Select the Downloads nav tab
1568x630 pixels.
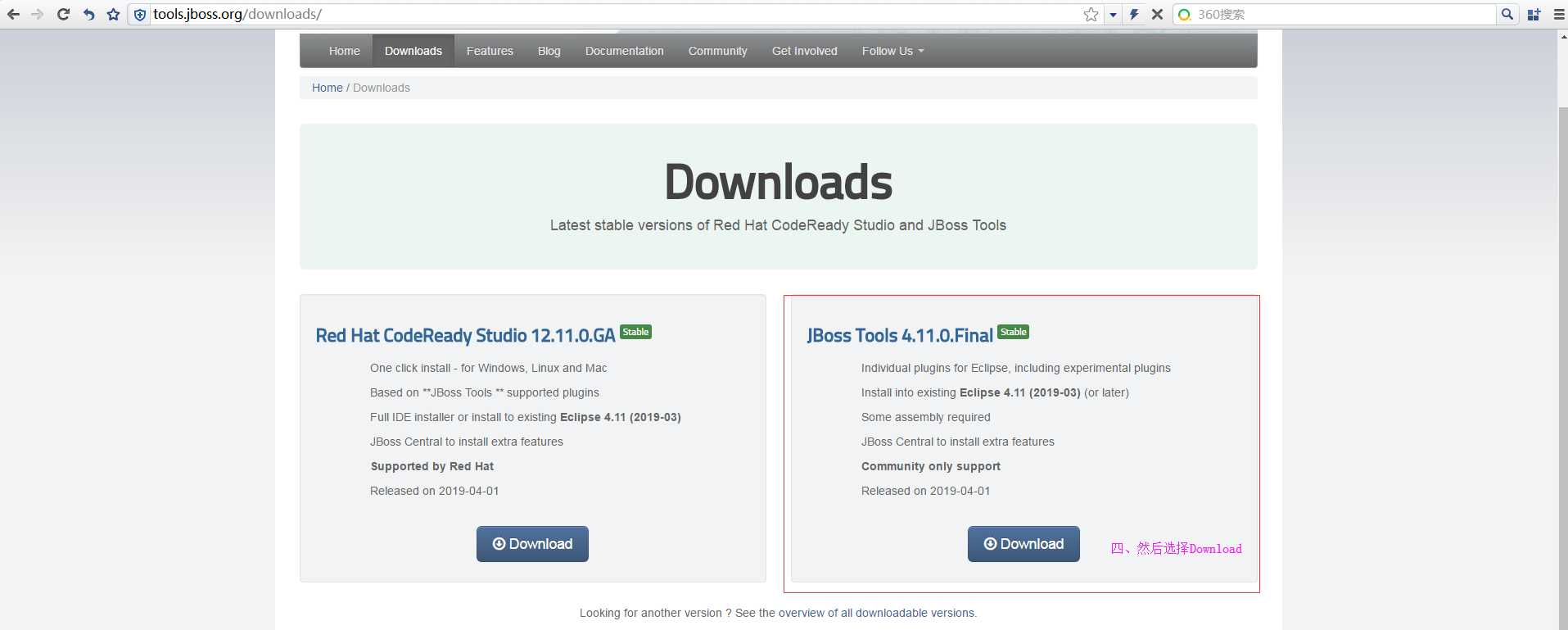413,51
